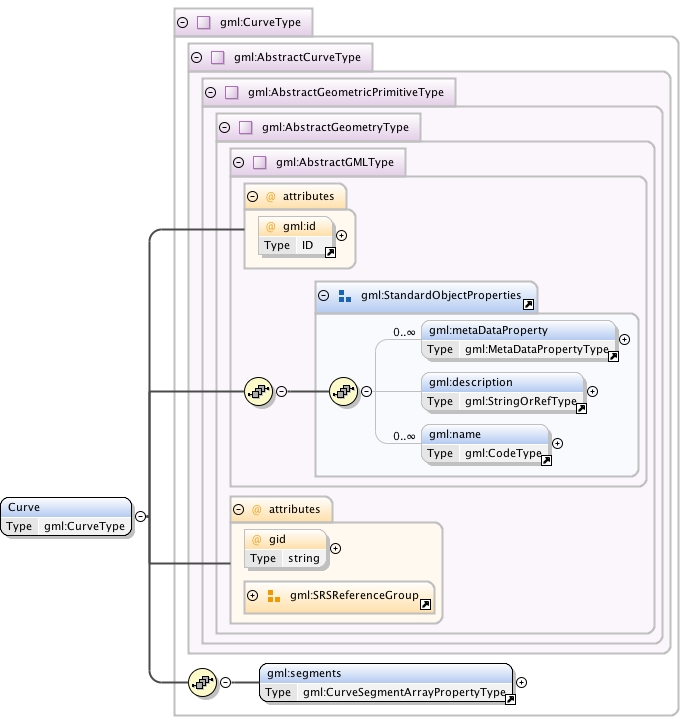
Task: Collapse gml:AbstractGeometricPrimitiveType container
Action: coord(210,92)
